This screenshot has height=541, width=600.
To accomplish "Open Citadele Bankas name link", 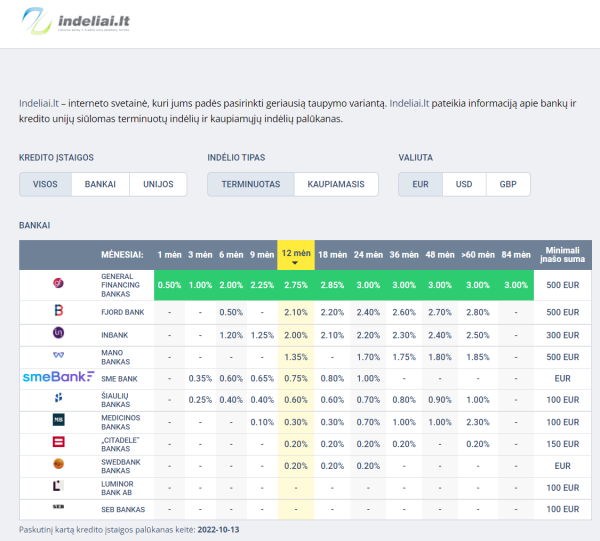I will coord(120,444).
